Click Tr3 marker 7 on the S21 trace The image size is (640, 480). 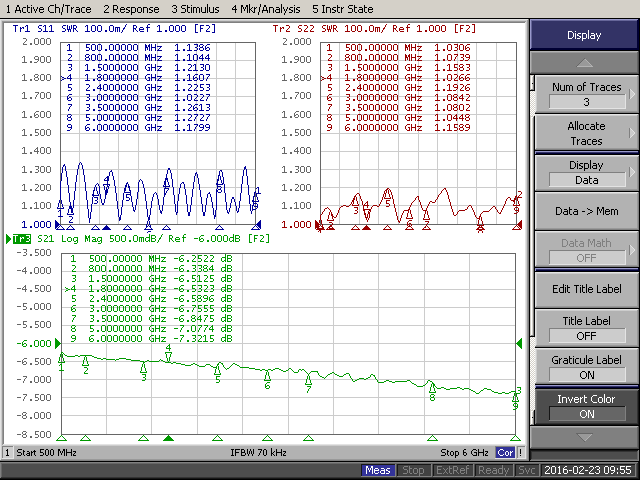(x=309, y=380)
